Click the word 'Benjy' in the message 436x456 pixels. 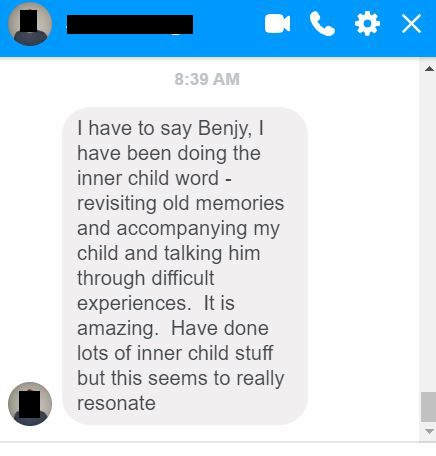[223, 129]
